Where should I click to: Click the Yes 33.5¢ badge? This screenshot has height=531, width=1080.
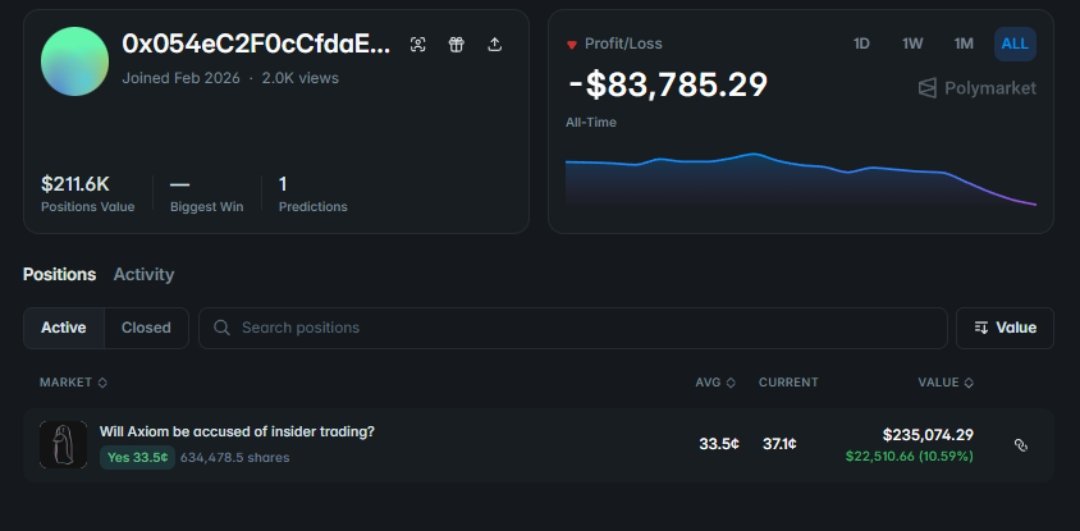pyautogui.click(x=137, y=457)
